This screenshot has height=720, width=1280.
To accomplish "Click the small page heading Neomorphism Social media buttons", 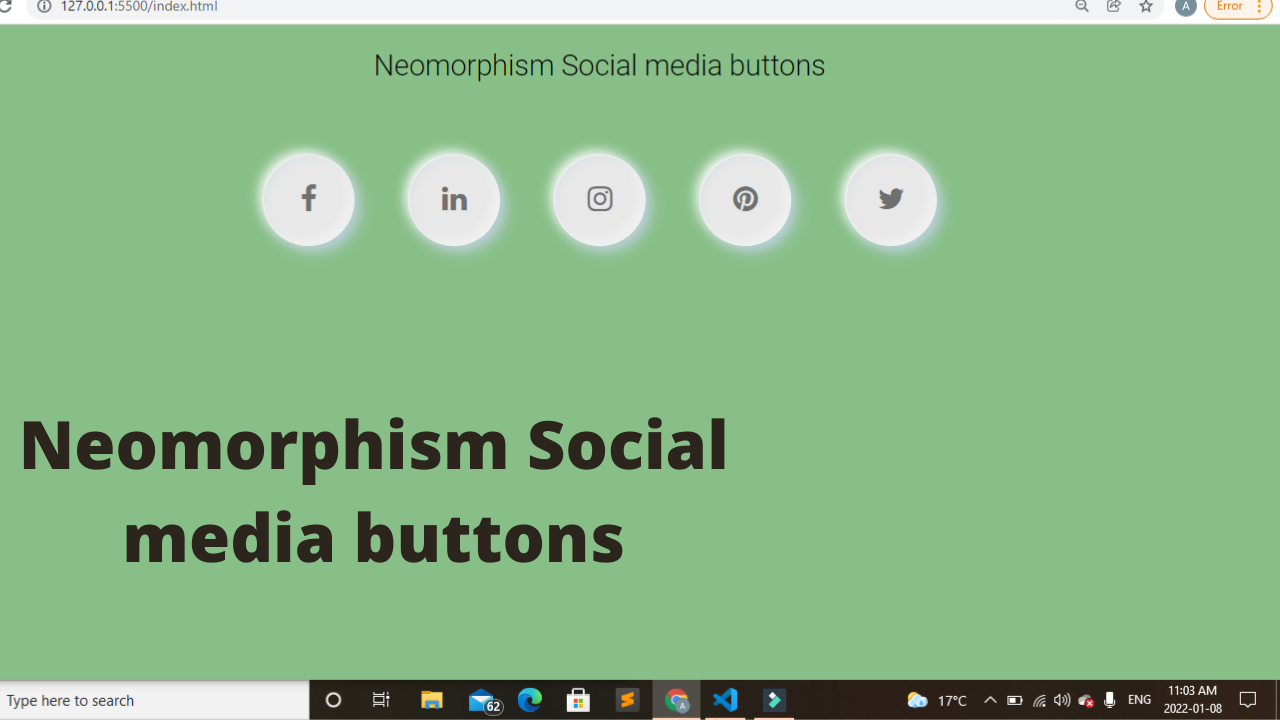I will click(x=599, y=66).
